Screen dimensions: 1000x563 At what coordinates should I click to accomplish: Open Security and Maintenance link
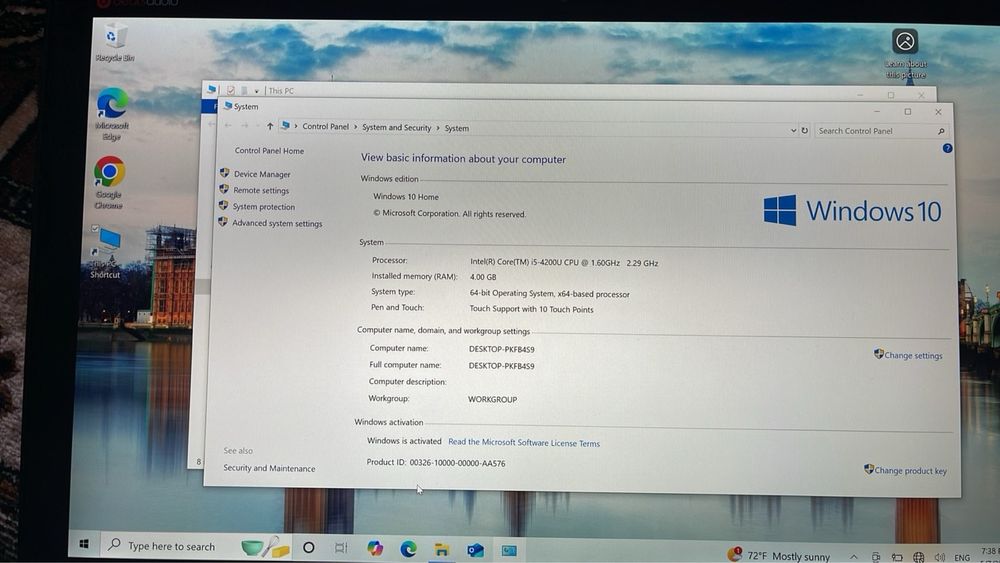point(269,468)
